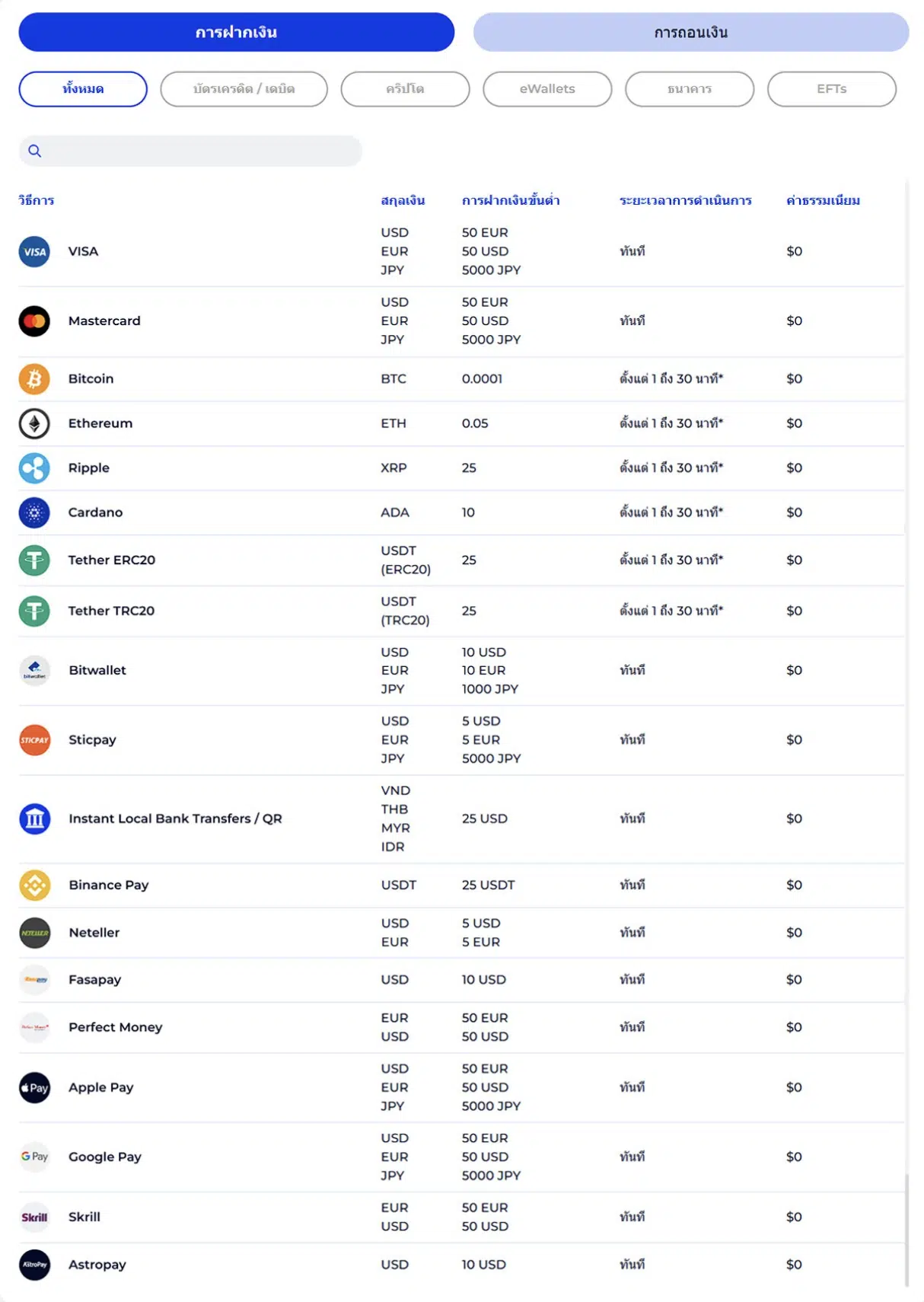
Task: Filter by EFTs category
Action: (x=832, y=89)
